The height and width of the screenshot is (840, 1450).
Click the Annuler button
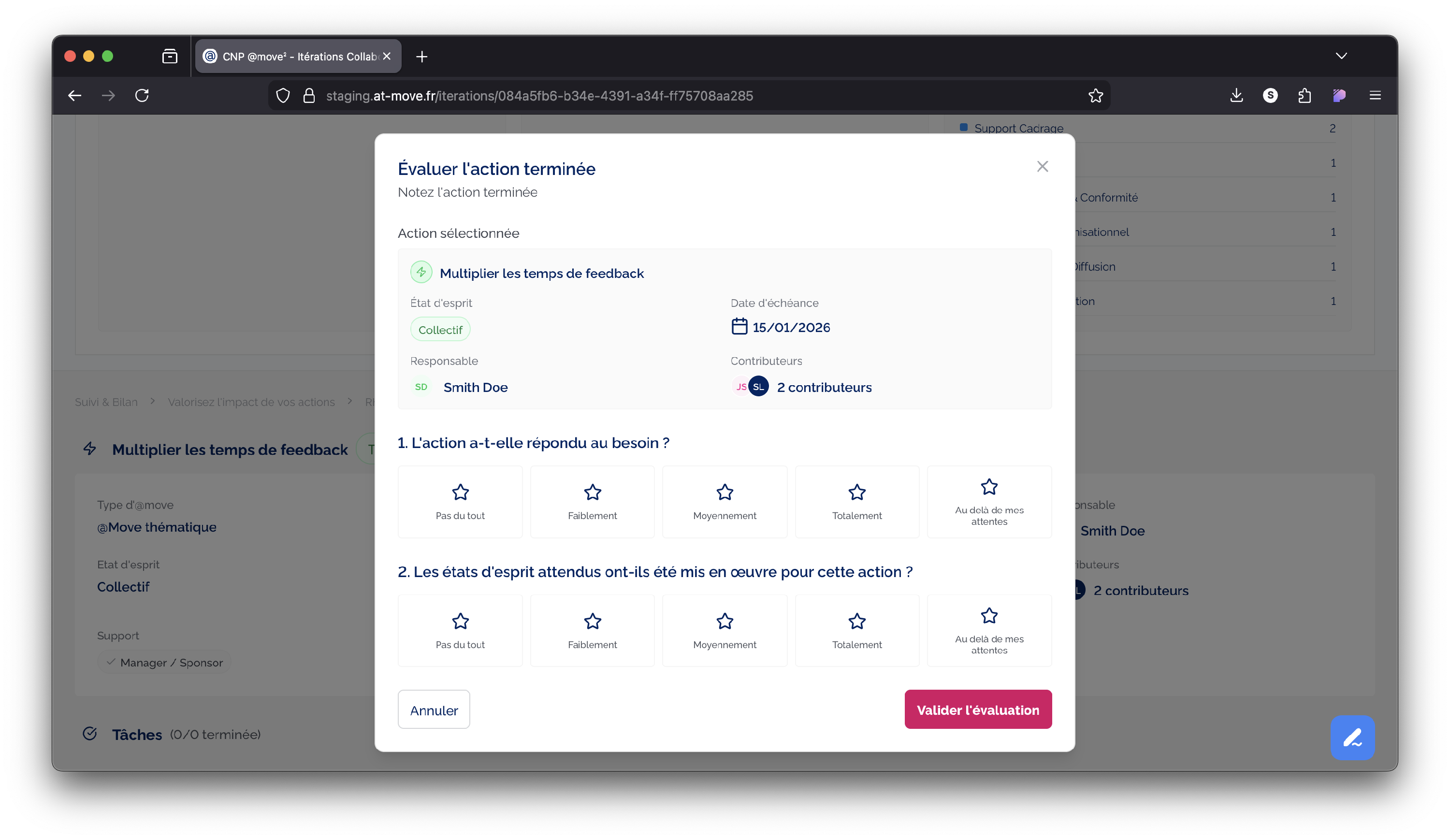pyautogui.click(x=434, y=710)
